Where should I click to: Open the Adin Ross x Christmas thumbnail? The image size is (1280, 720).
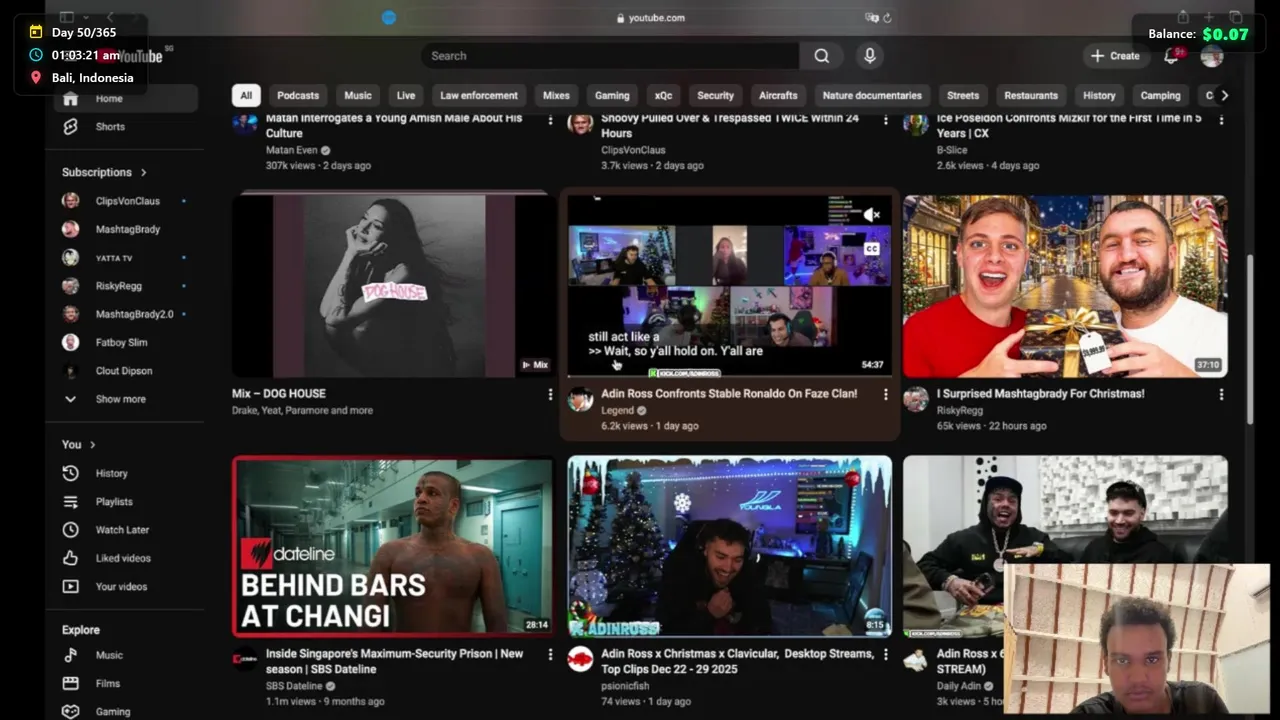pos(730,546)
